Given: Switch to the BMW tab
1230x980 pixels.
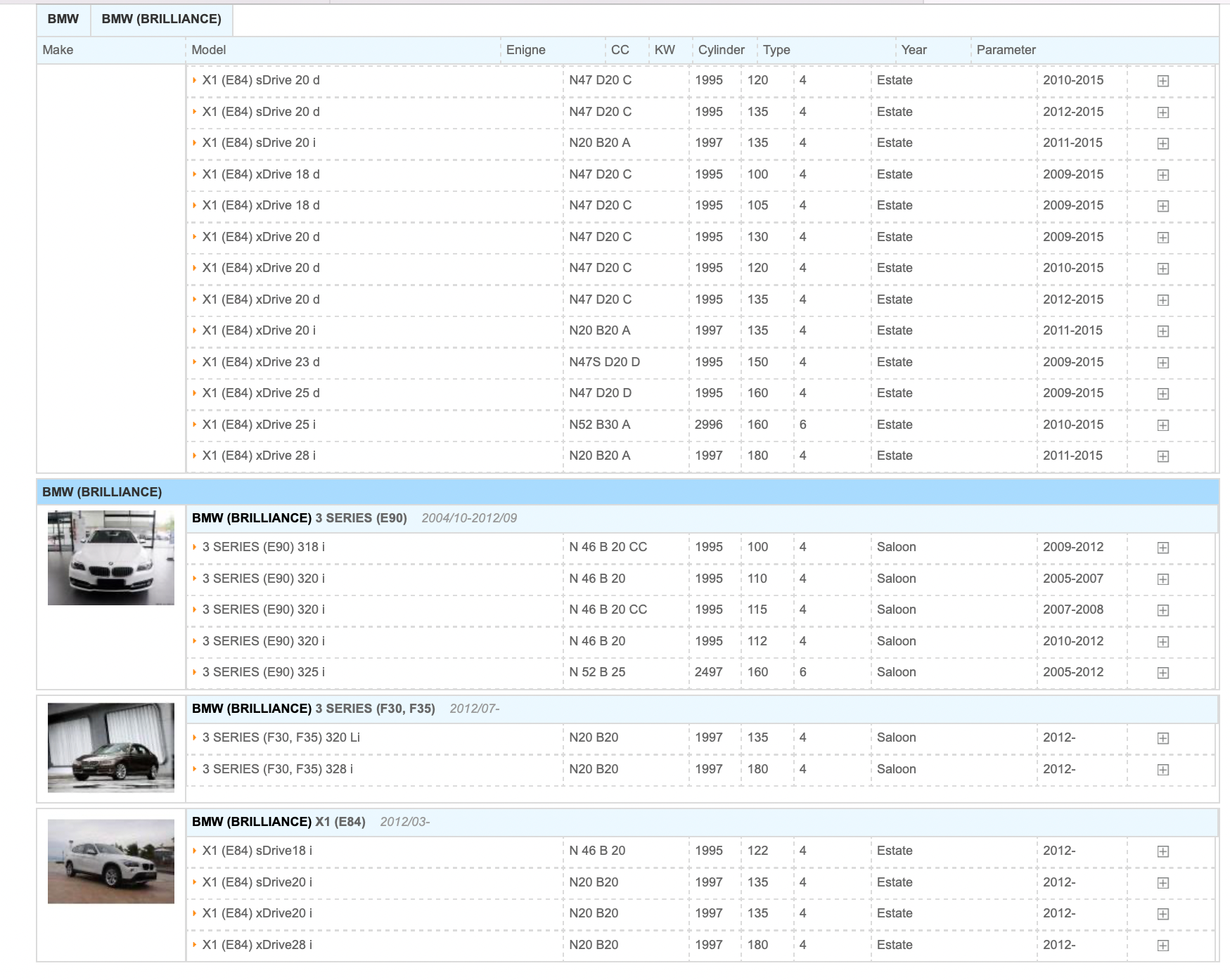Looking at the screenshot, I should (63, 19).
